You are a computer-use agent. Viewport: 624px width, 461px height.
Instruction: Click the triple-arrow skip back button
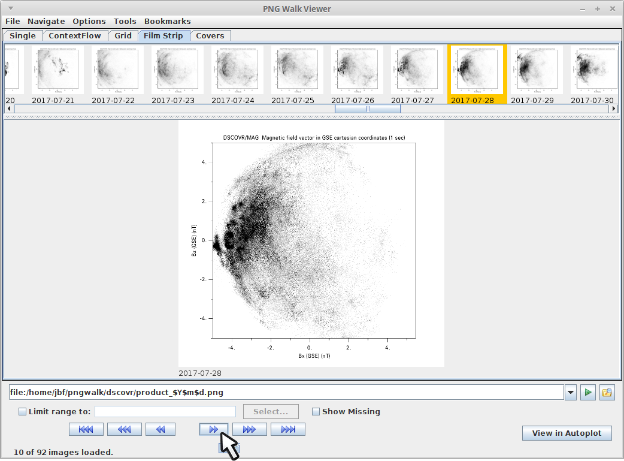(x=124, y=429)
